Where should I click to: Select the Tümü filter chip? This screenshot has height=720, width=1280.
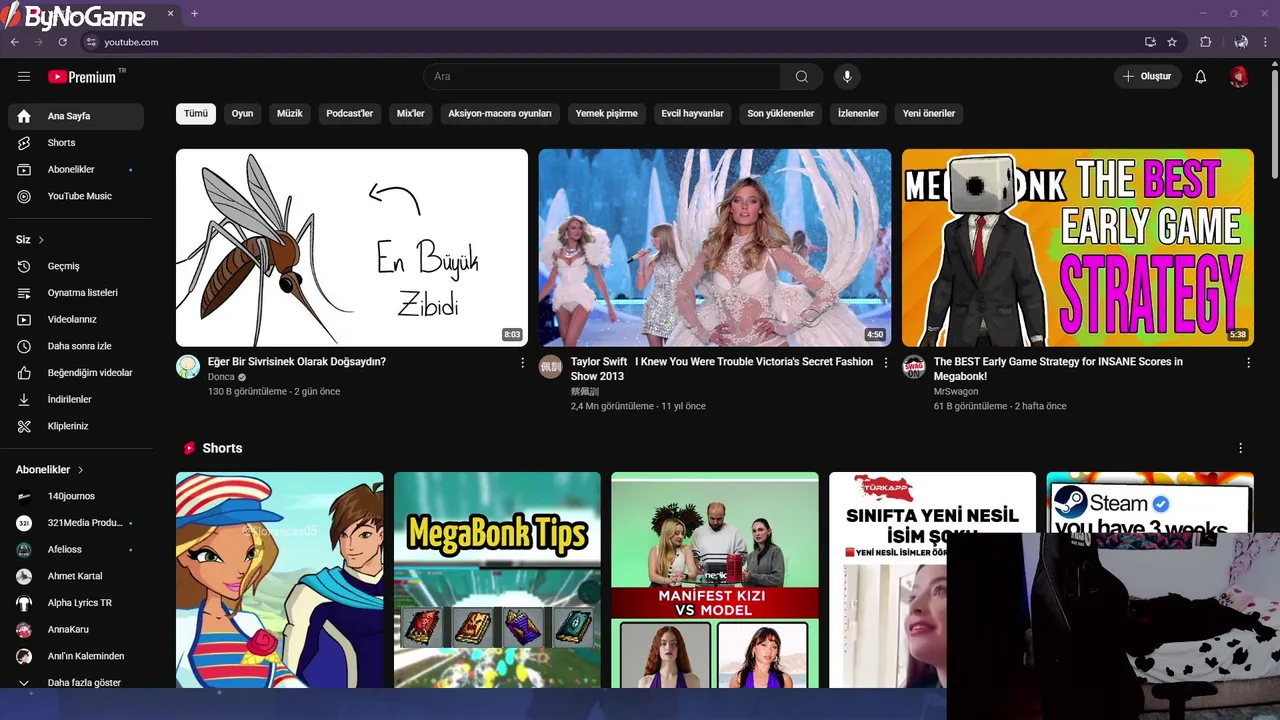point(196,114)
